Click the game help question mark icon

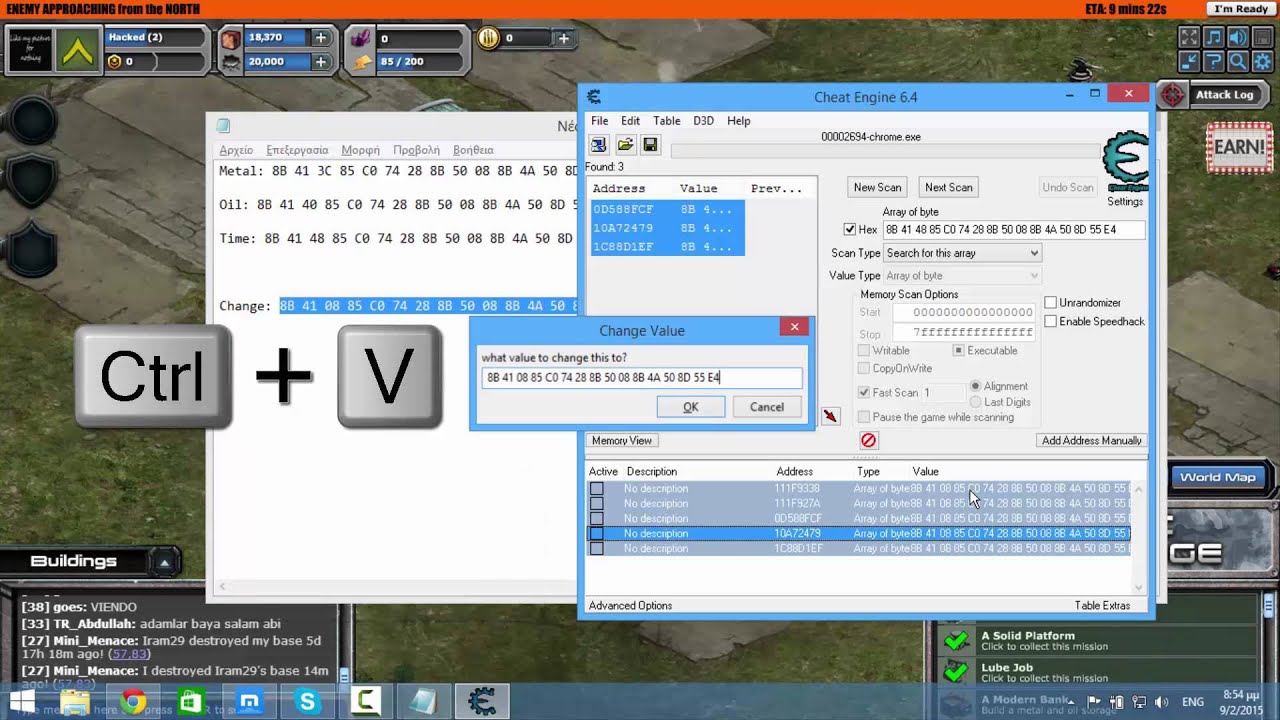[1213, 62]
